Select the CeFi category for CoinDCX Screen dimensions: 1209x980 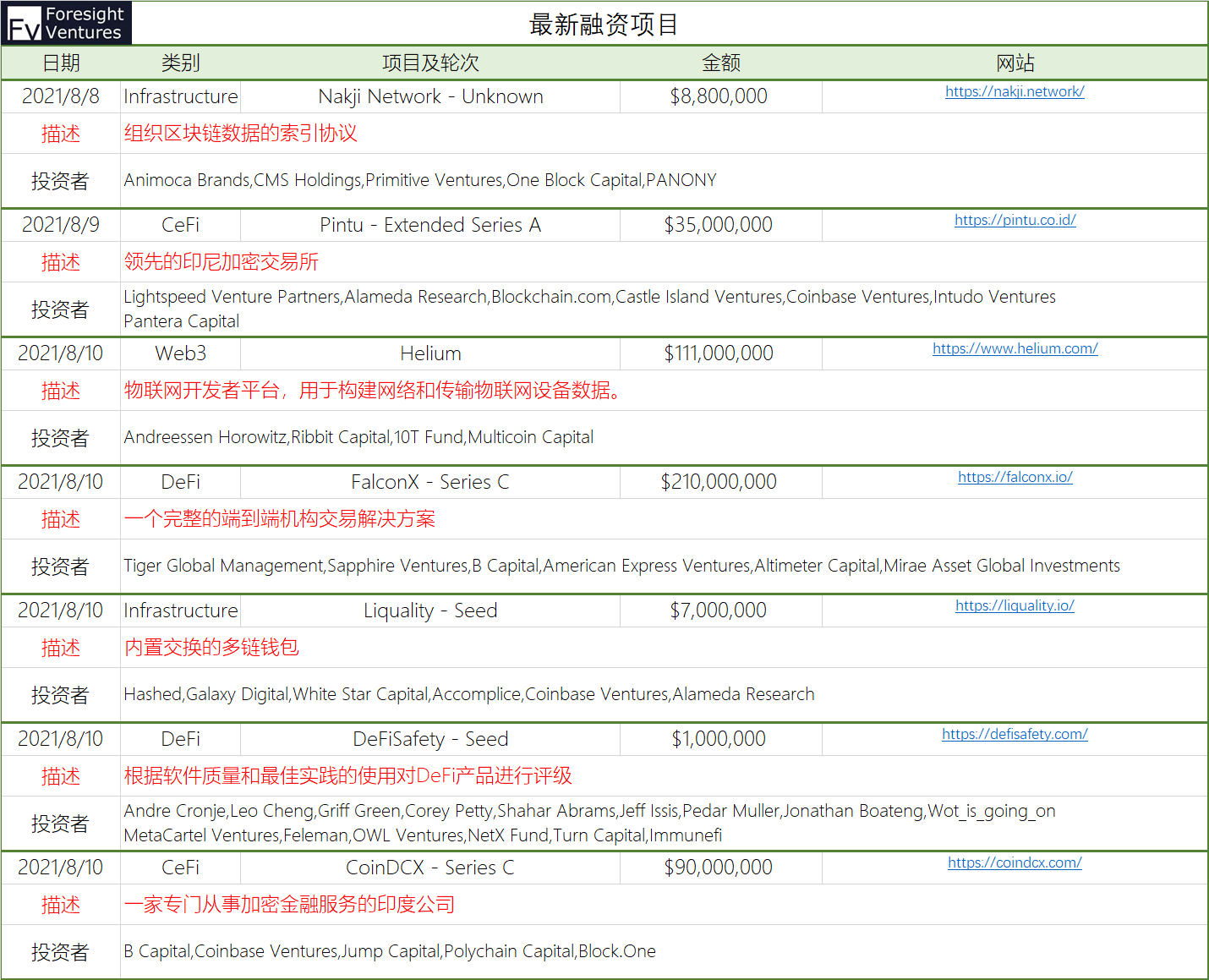pyautogui.click(x=180, y=868)
